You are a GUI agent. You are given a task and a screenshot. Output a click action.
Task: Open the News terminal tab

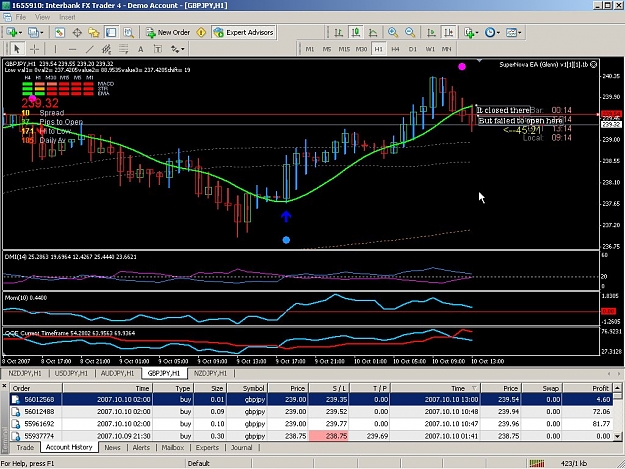112,447
